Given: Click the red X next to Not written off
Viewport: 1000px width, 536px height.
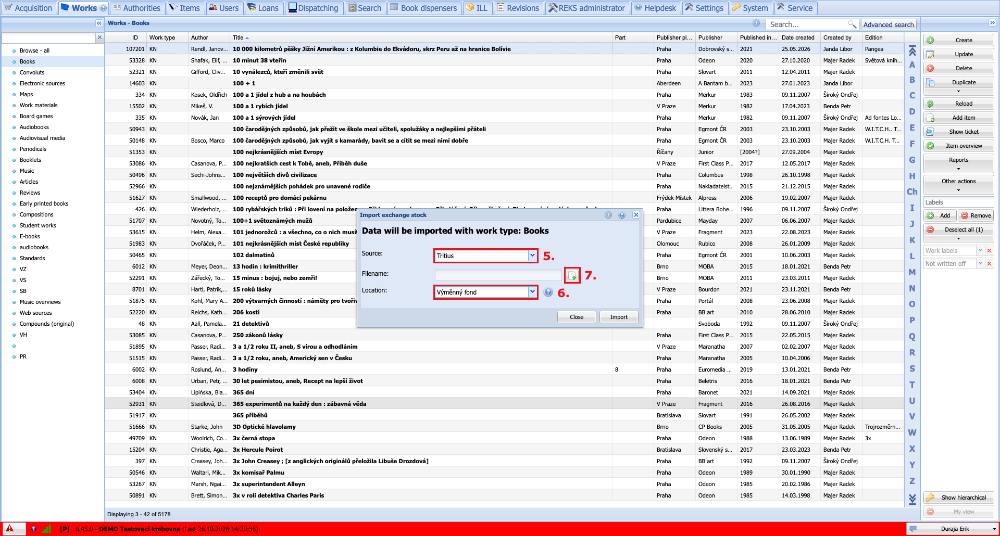Looking at the screenshot, I should (989, 264).
